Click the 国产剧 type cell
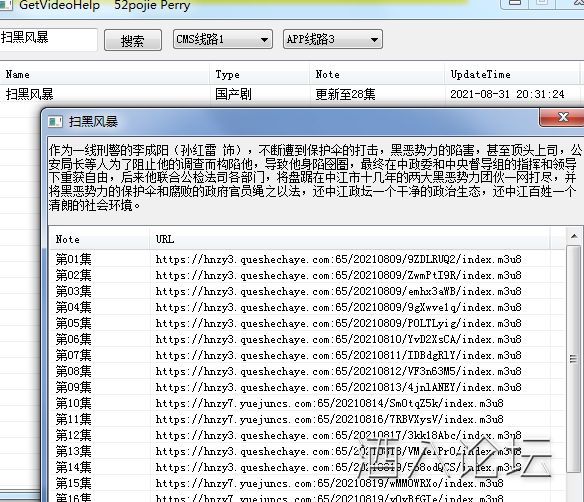584x502 pixels. click(x=234, y=94)
